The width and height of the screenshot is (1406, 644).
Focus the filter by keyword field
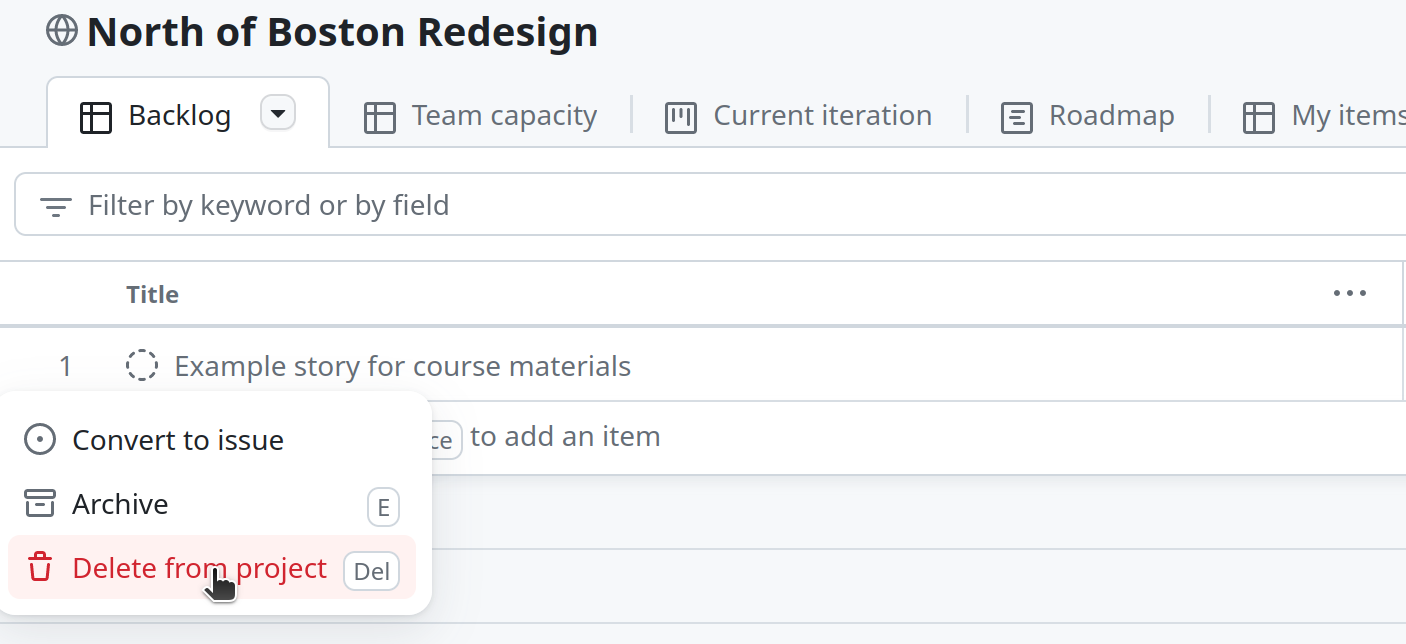700,206
